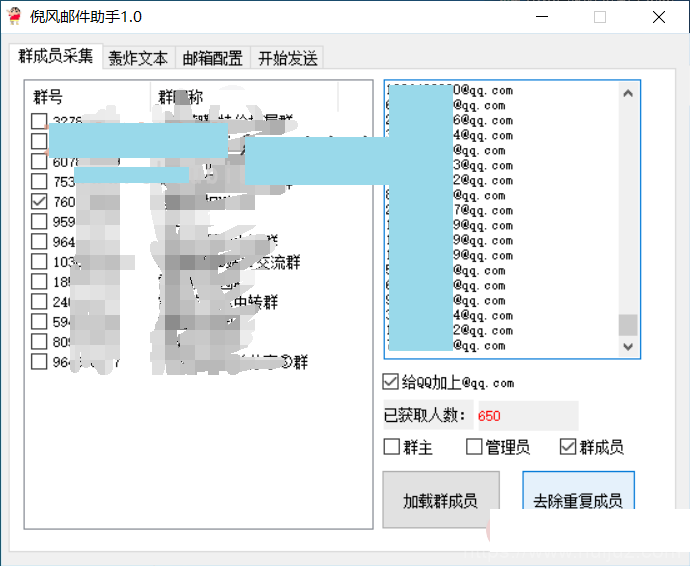
Task: Close the 倪风邮件助手 window
Action: click(659, 17)
